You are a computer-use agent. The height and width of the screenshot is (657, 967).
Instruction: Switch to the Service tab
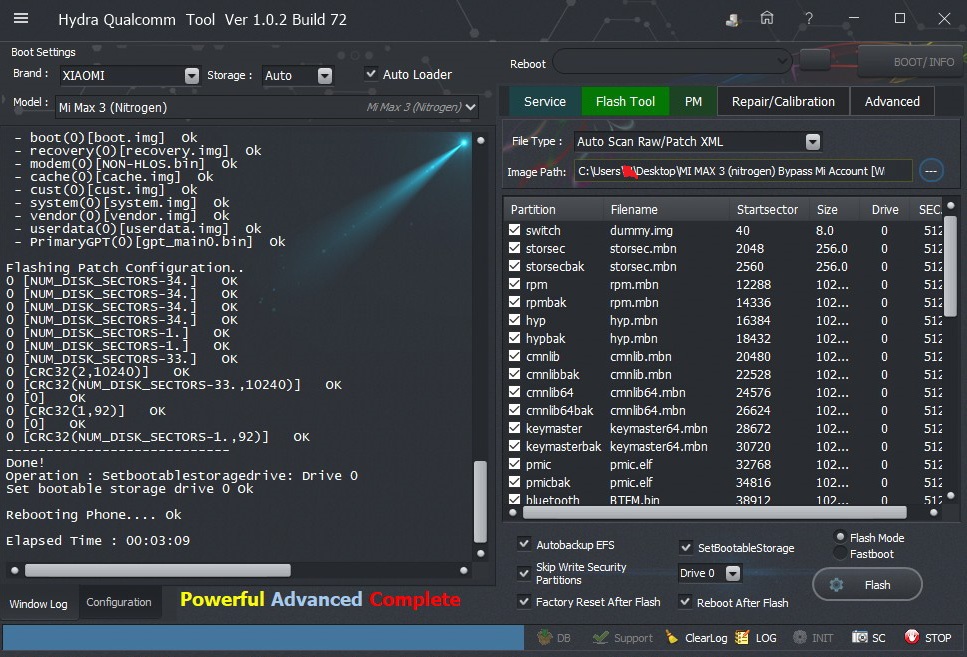pos(545,101)
